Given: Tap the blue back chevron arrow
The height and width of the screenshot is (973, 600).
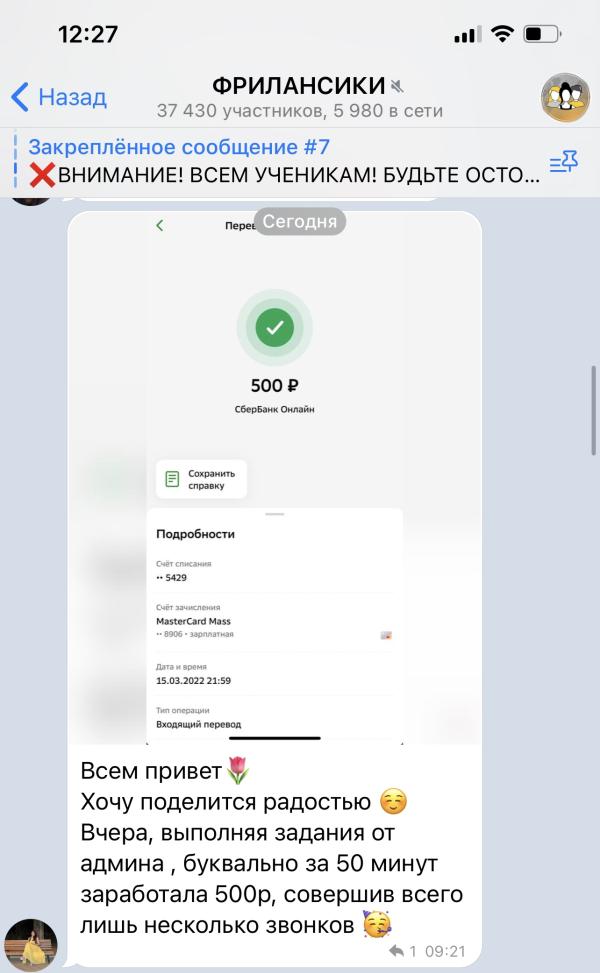Looking at the screenshot, I should point(20,97).
